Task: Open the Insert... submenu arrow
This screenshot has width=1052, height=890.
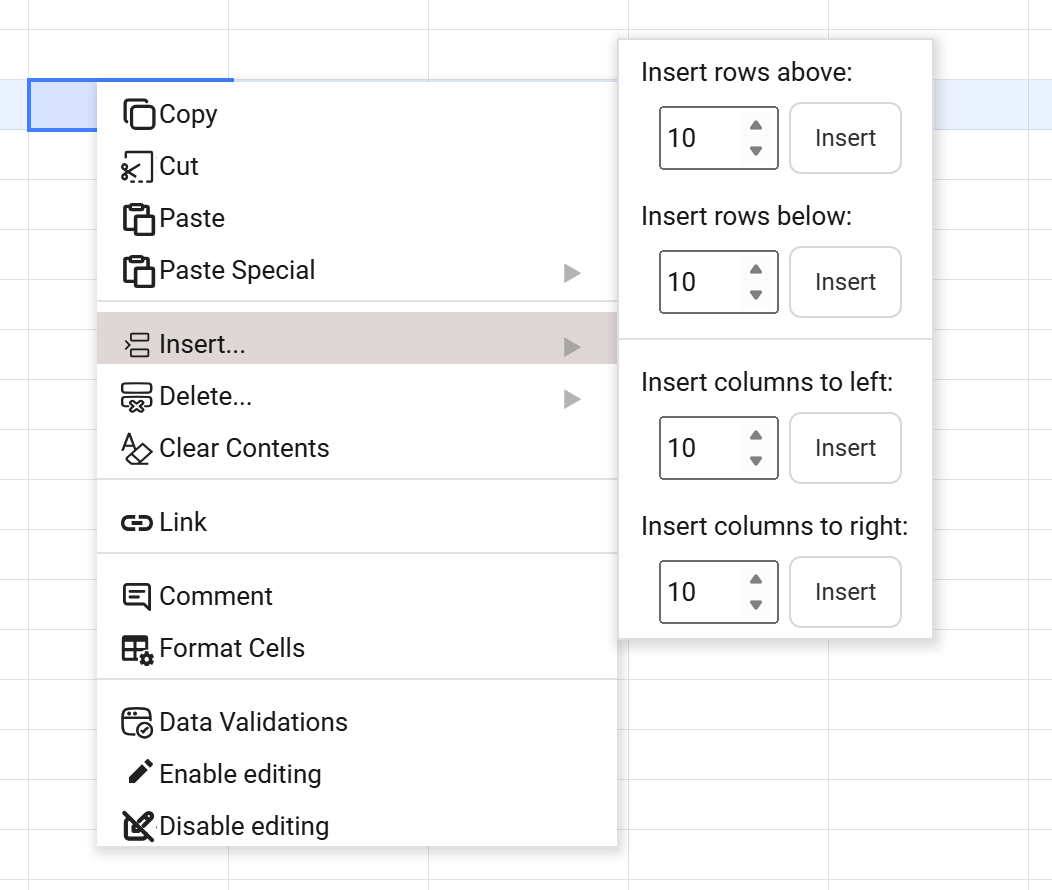Action: 572,346
